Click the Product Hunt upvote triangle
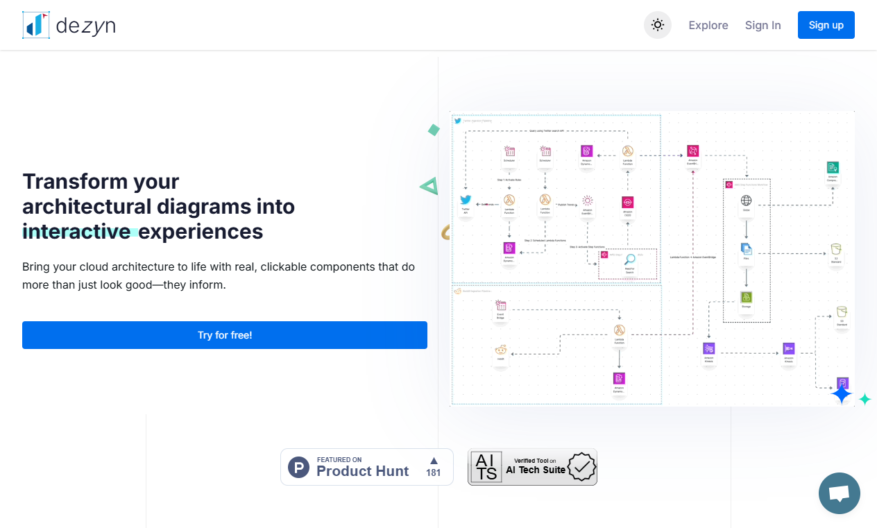The width and height of the screenshot is (877, 528). [433, 461]
